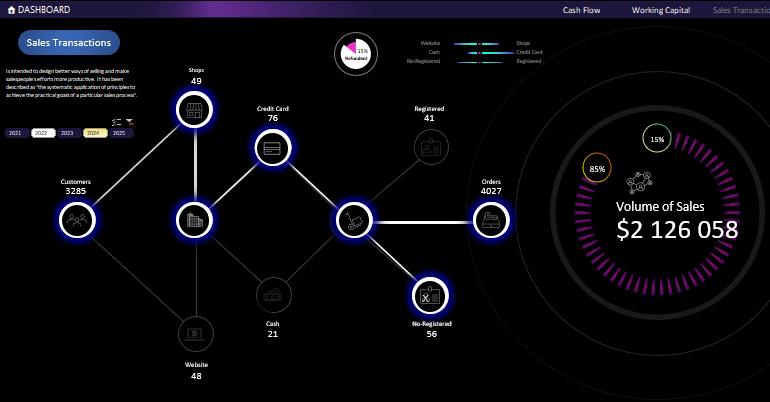Click the 85% orange ring indicator

pyautogui.click(x=597, y=169)
